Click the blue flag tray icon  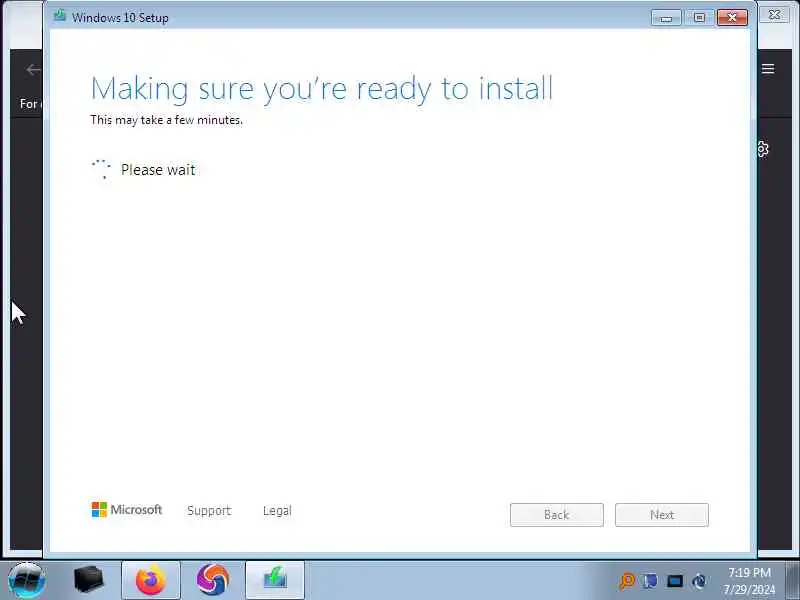click(650, 581)
